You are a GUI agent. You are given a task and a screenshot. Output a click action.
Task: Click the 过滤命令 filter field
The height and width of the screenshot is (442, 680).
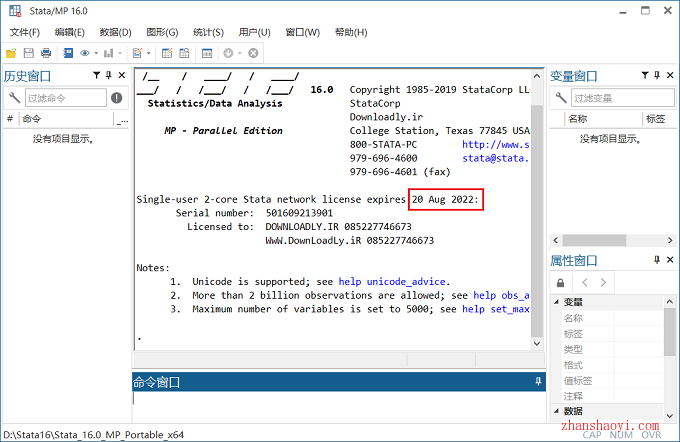pyautogui.click(x=65, y=98)
